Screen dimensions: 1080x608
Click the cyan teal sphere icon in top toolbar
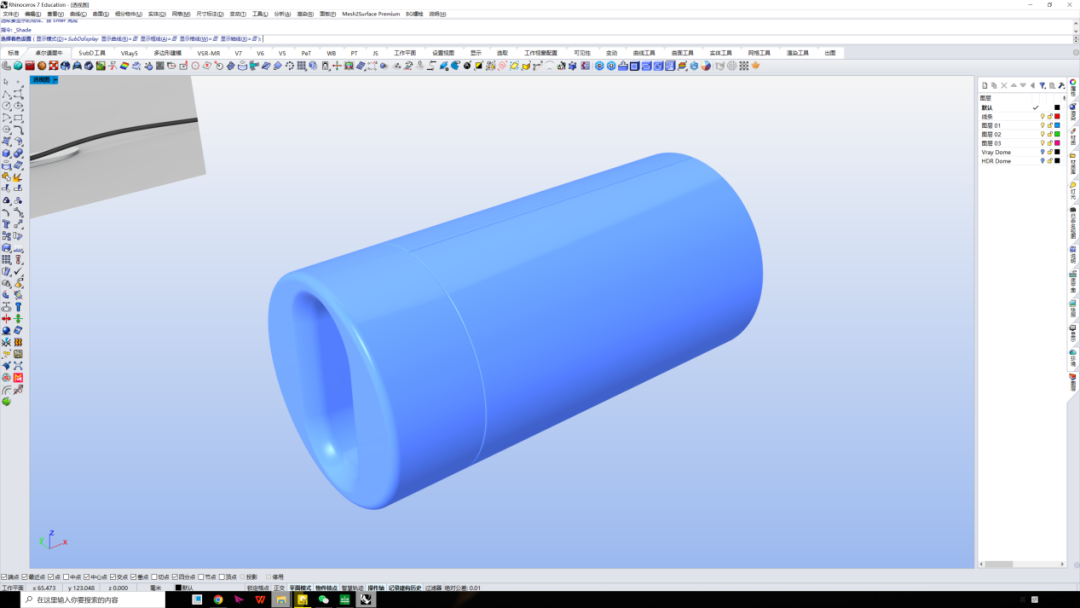18,66
